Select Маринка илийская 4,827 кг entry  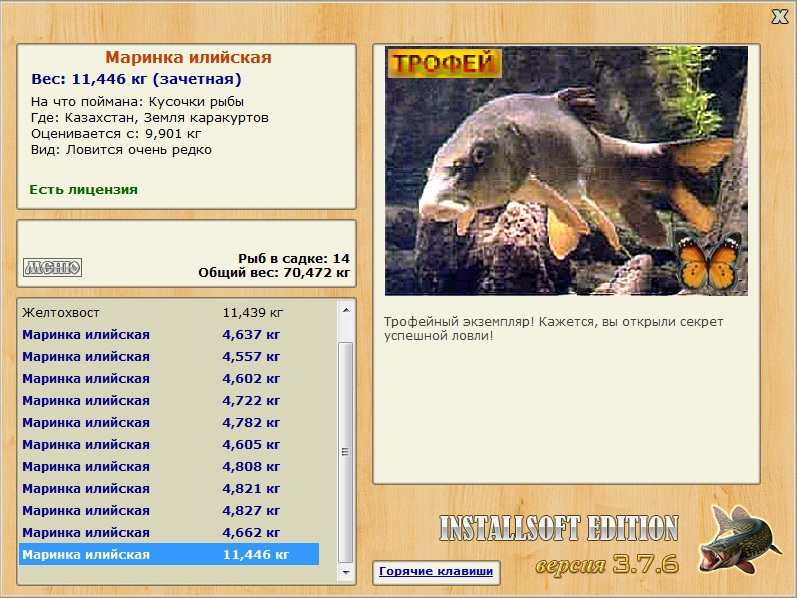tap(169, 511)
